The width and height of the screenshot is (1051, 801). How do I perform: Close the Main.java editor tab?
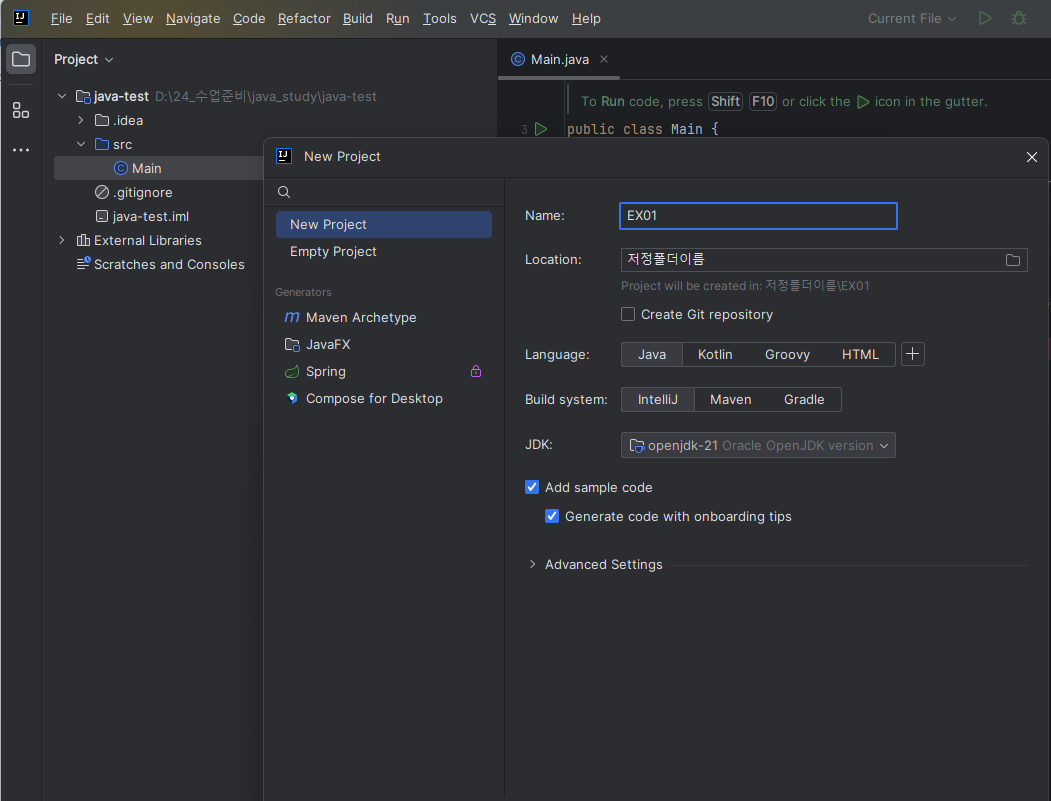604,59
